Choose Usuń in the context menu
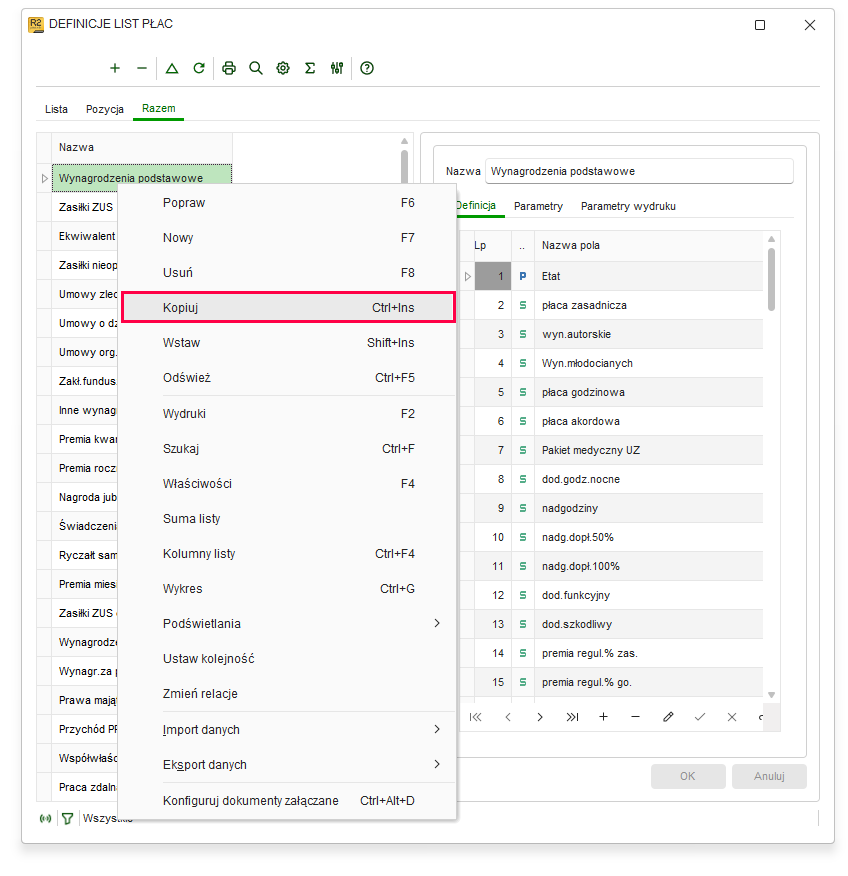The height and width of the screenshot is (876, 848). click(x=288, y=273)
